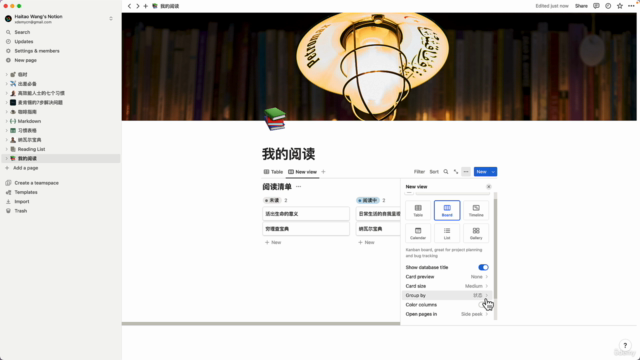Open the Card preview setting
Image resolution: width=640 pixels, height=360 pixels.
click(x=447, y=277)
